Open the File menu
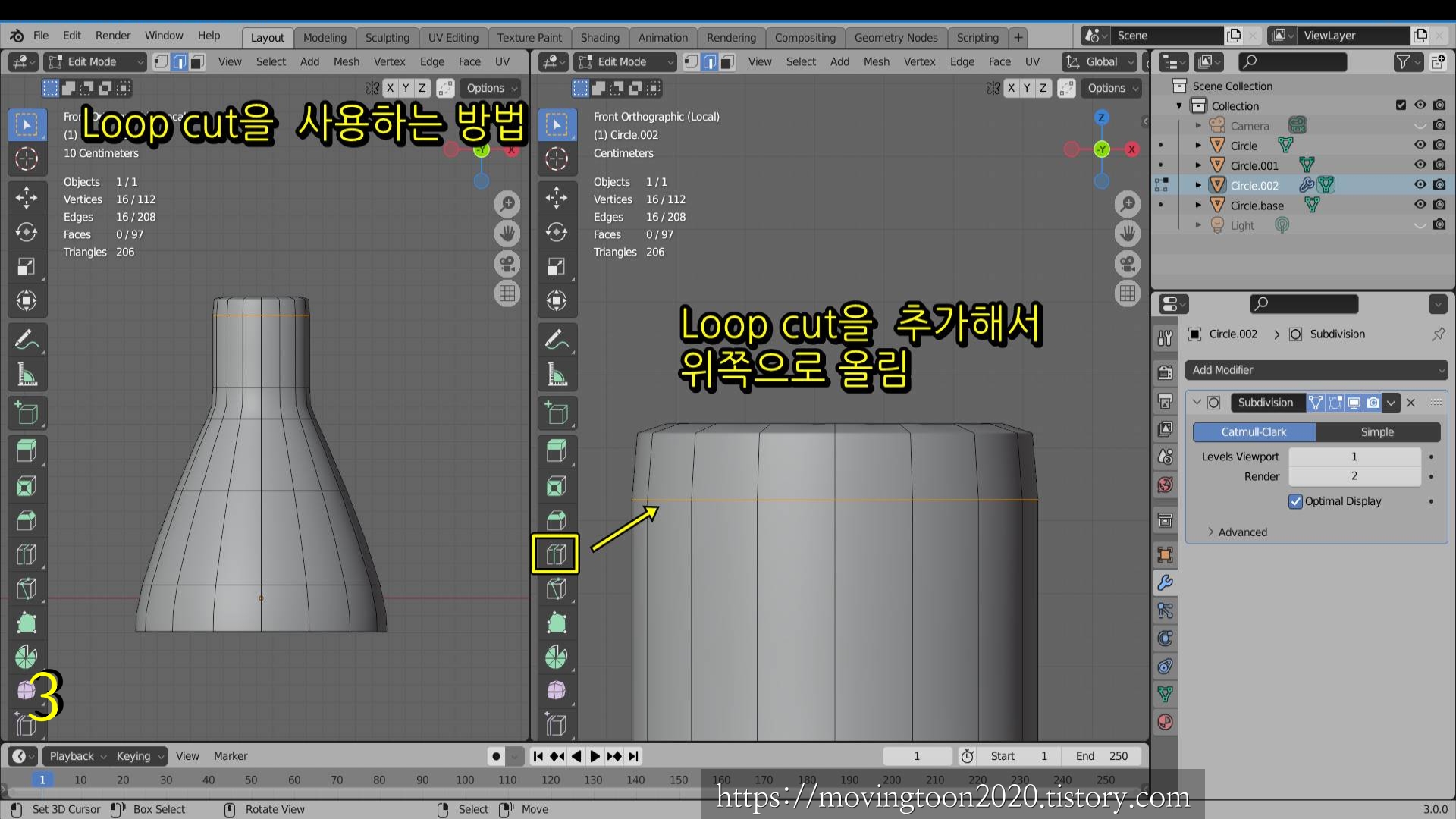 [x=41, y=36]
